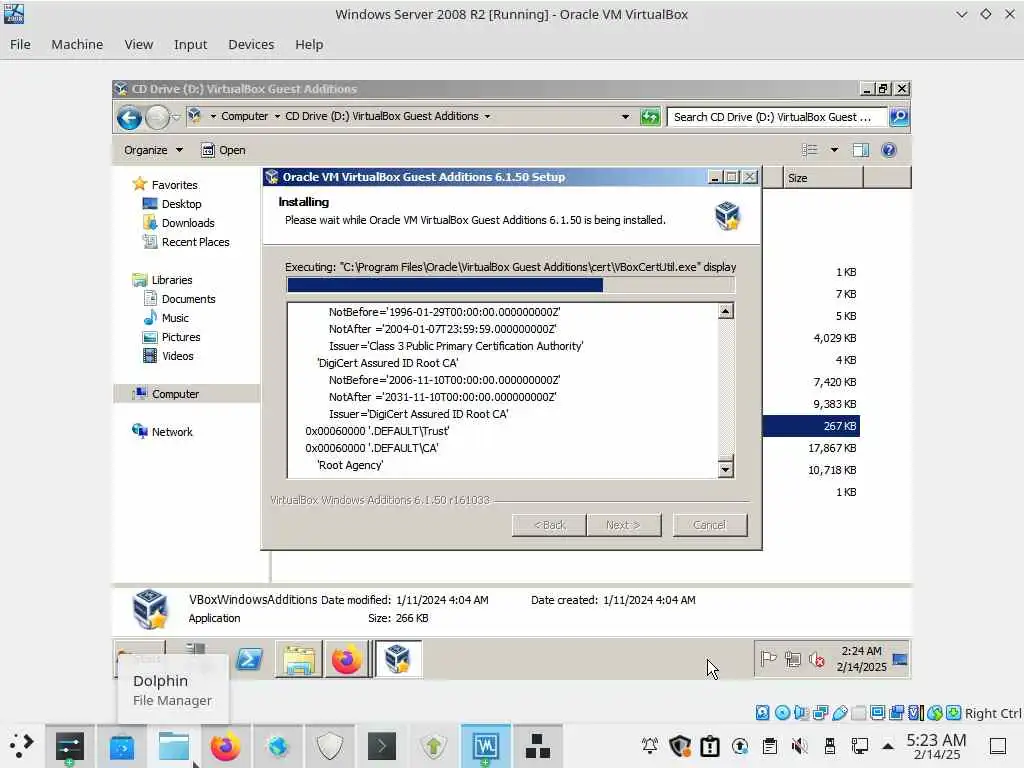1024x768 pixels.
Task: Expand the host system tray hidden icons arrow
Action: coord(888,746)
